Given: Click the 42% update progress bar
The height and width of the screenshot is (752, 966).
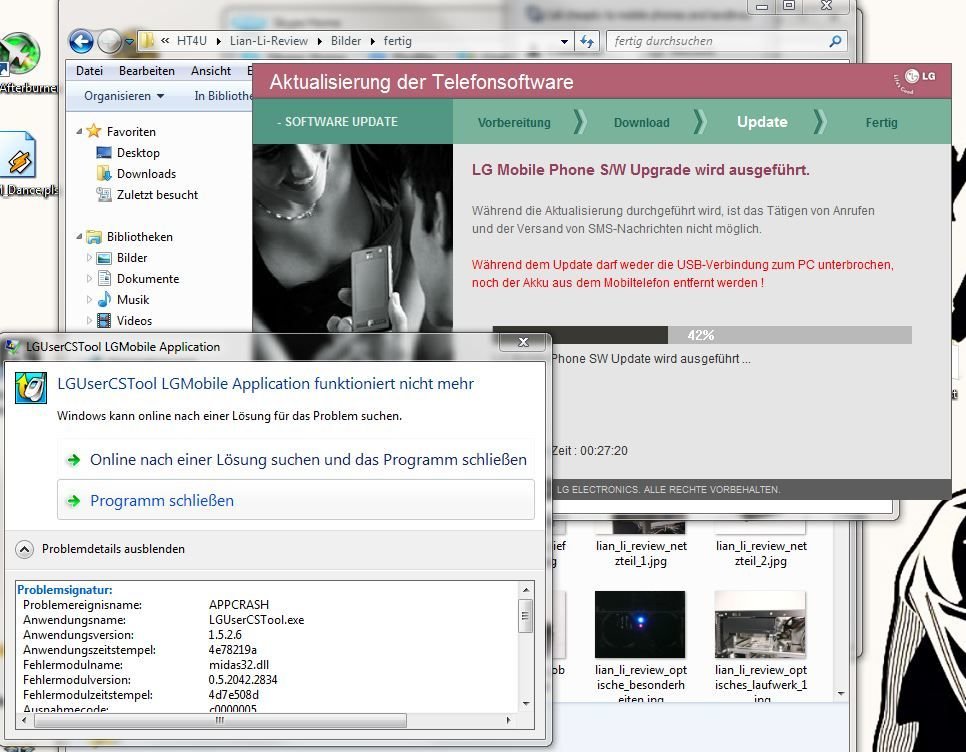Looking at the screenshot, I should click(702, 335).
